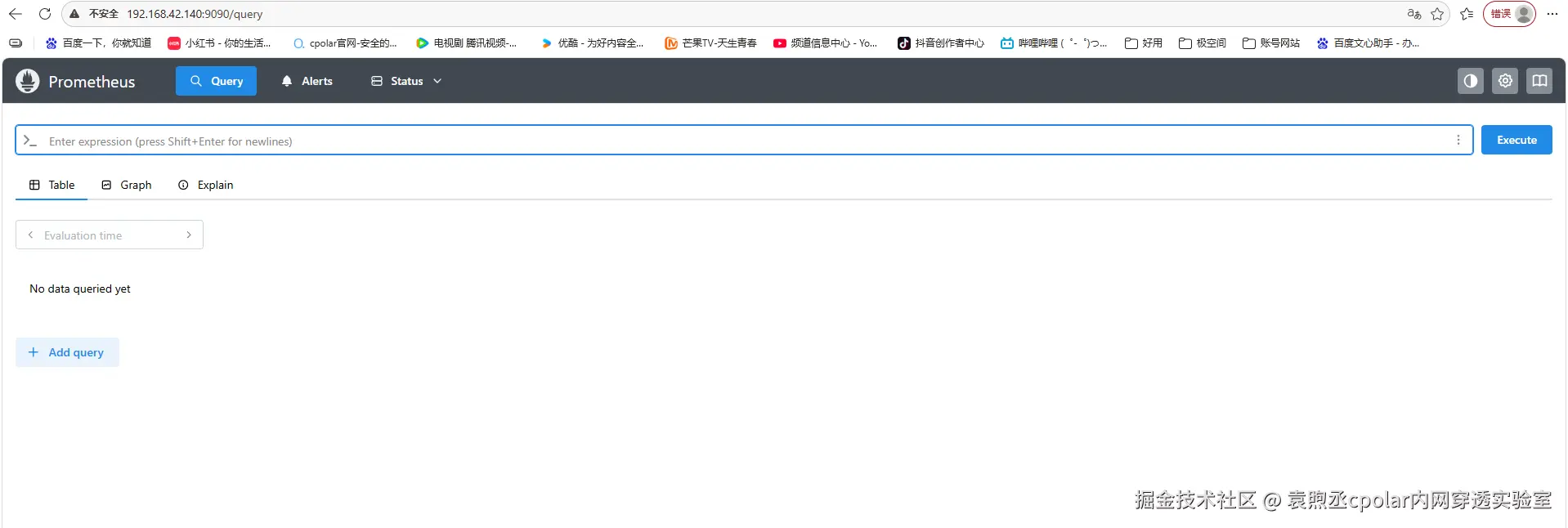Click the address bar URL
This screenshot has width=1568, height=528.
tap(195, 14)
